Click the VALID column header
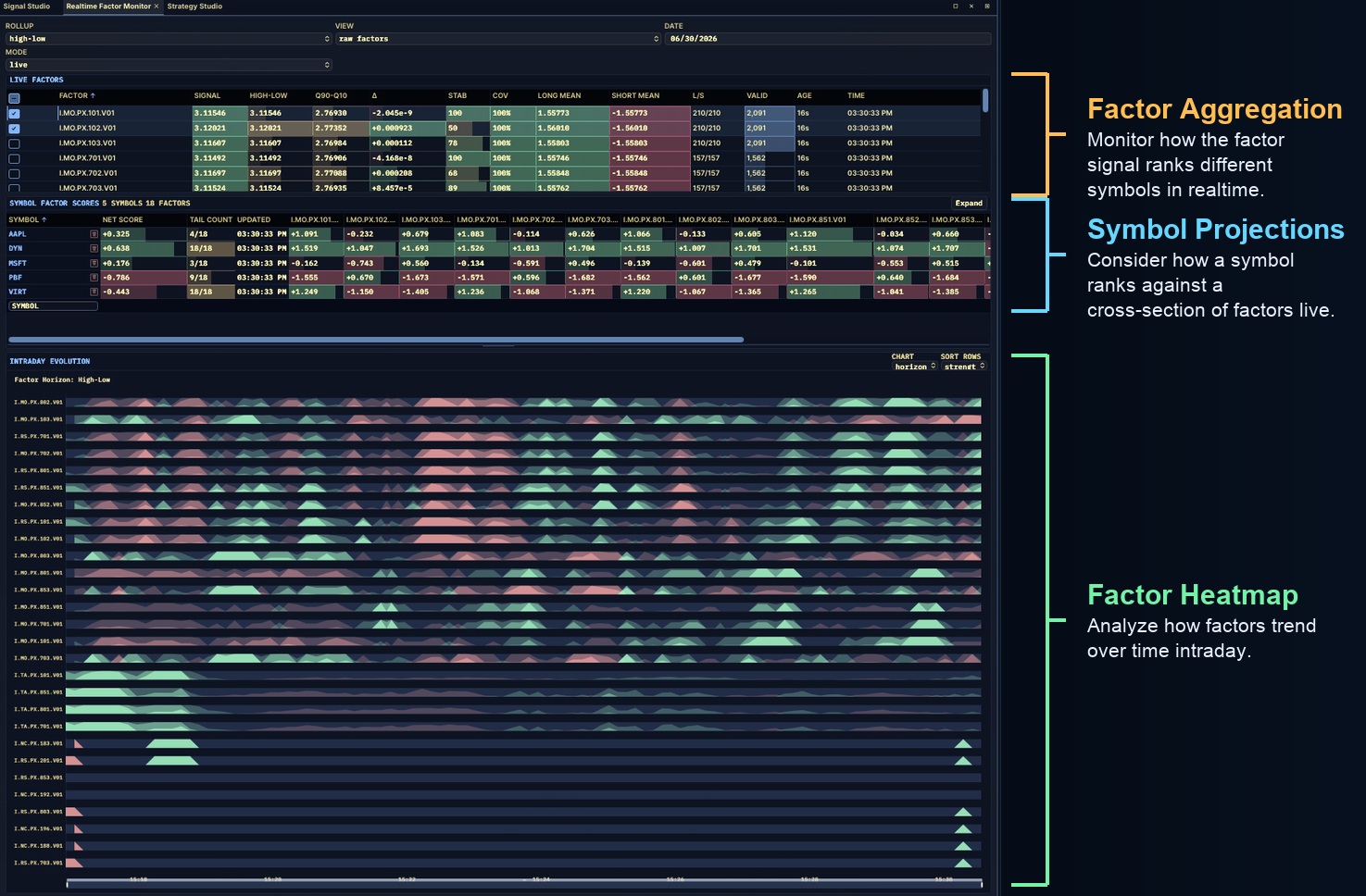This screenshot has height=896, width=1366. (x=758, y=95)
